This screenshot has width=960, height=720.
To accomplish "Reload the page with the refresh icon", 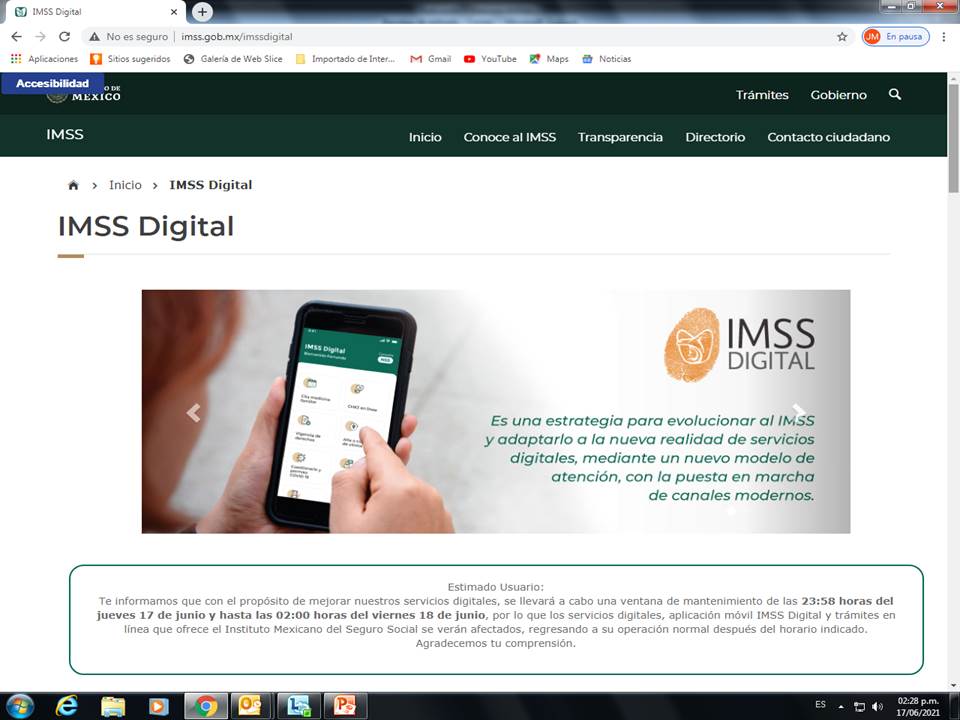I will (64, 37).
